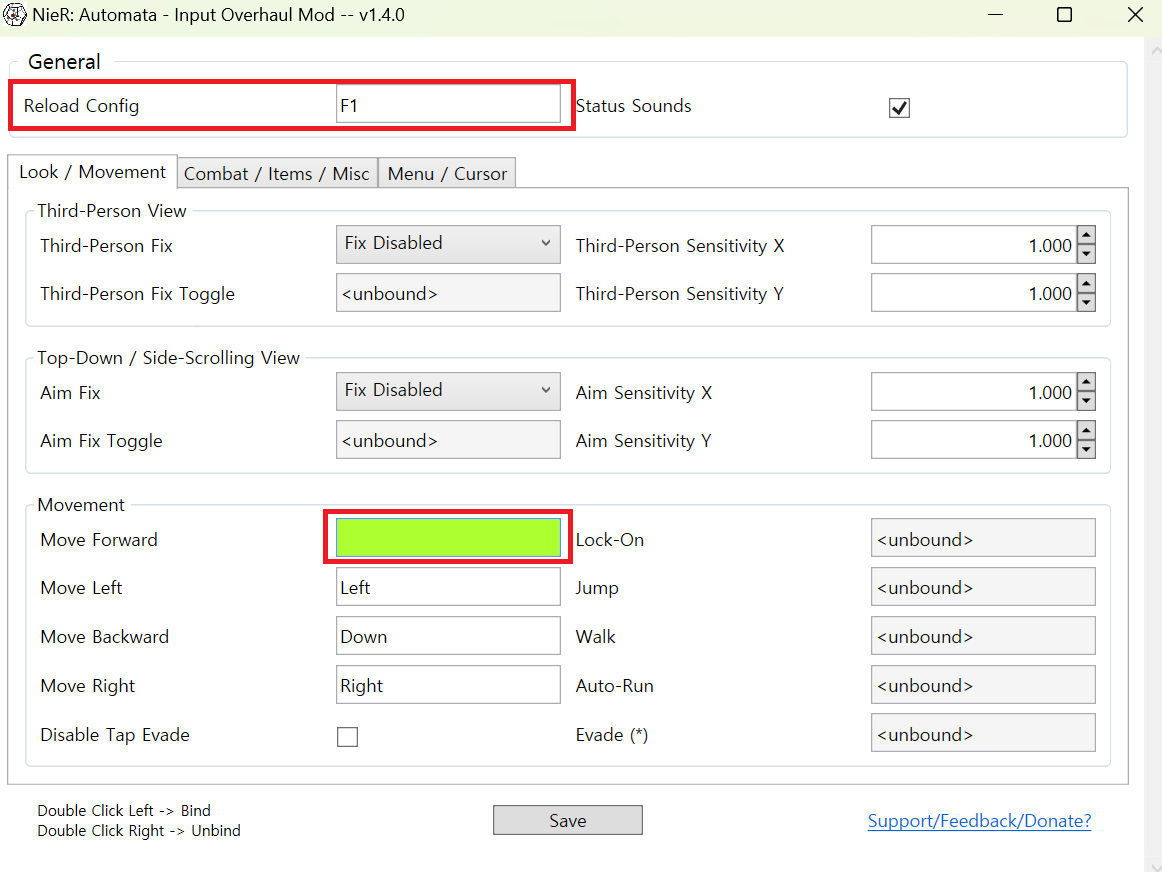Select the Third-Person Fix Toggle binding field
Screen dimensions: 1162x872
(x=448, y=293)
